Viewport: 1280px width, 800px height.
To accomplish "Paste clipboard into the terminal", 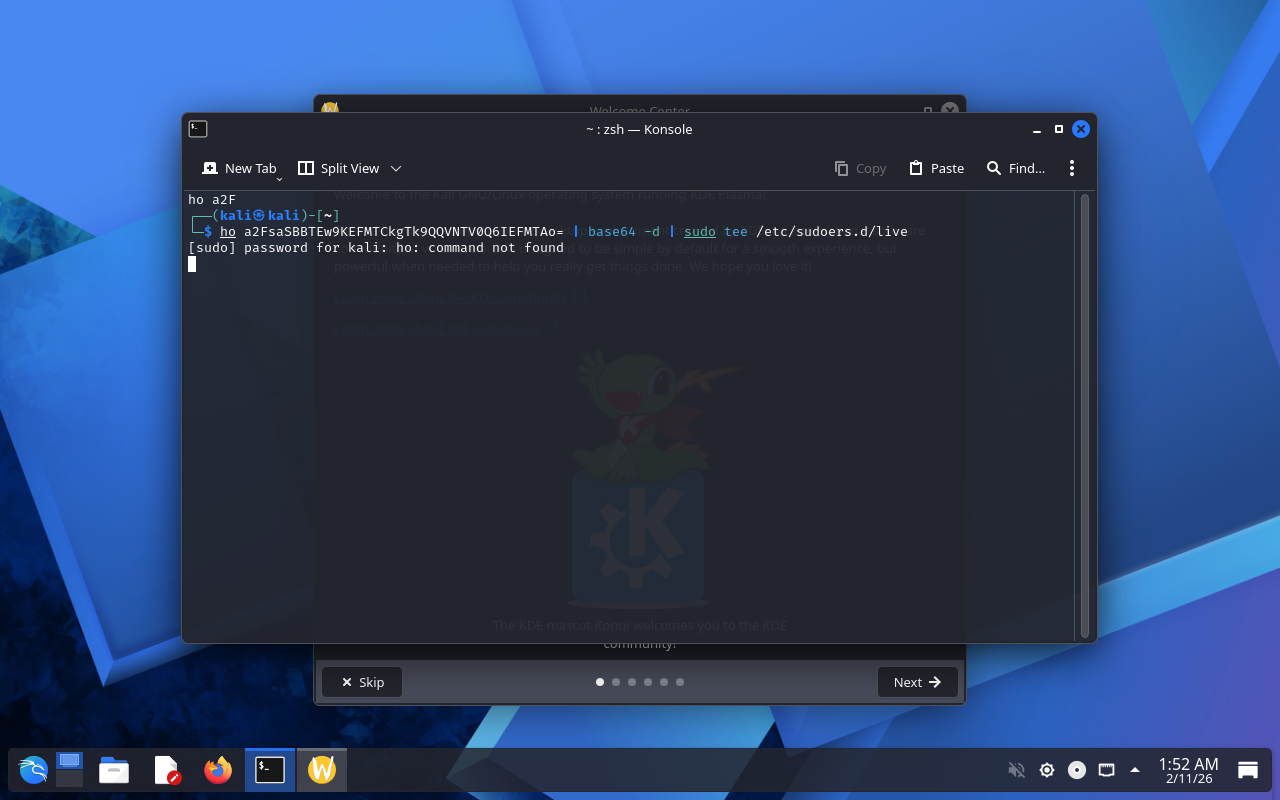I will click(936, 168).
